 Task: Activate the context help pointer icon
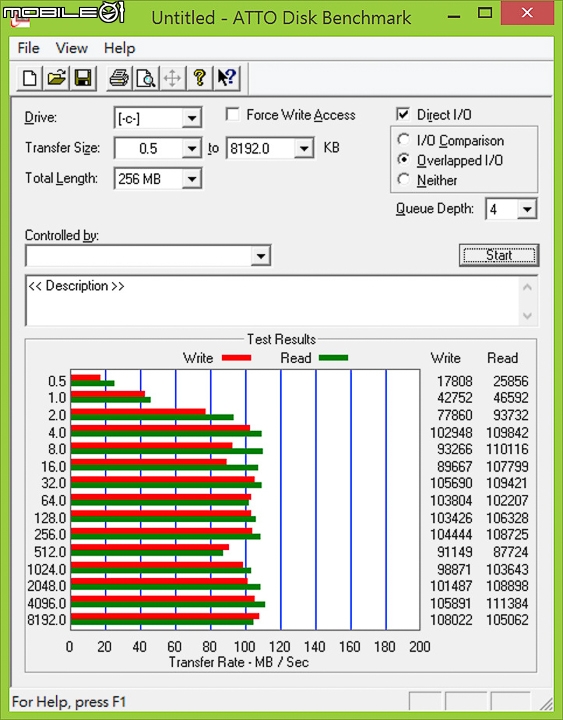[x=226, y=78]
